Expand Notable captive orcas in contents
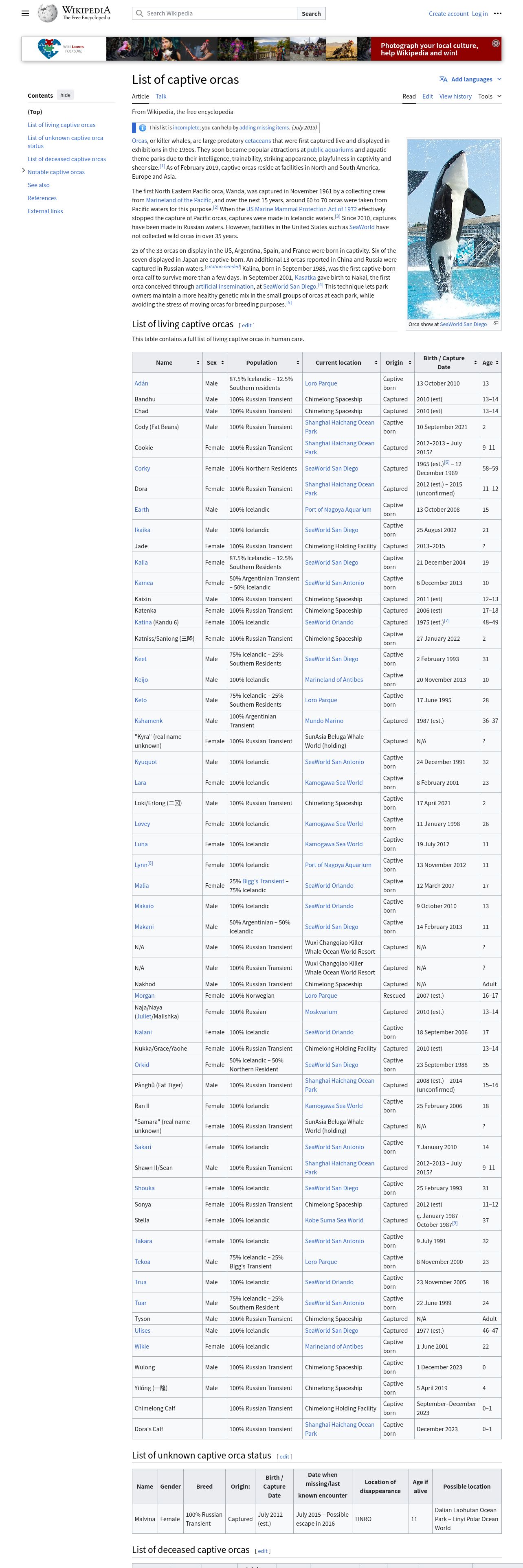Image resolution: width=523 pixels, height=1568 pixels. pyautogui.click(x=23, y=171)
